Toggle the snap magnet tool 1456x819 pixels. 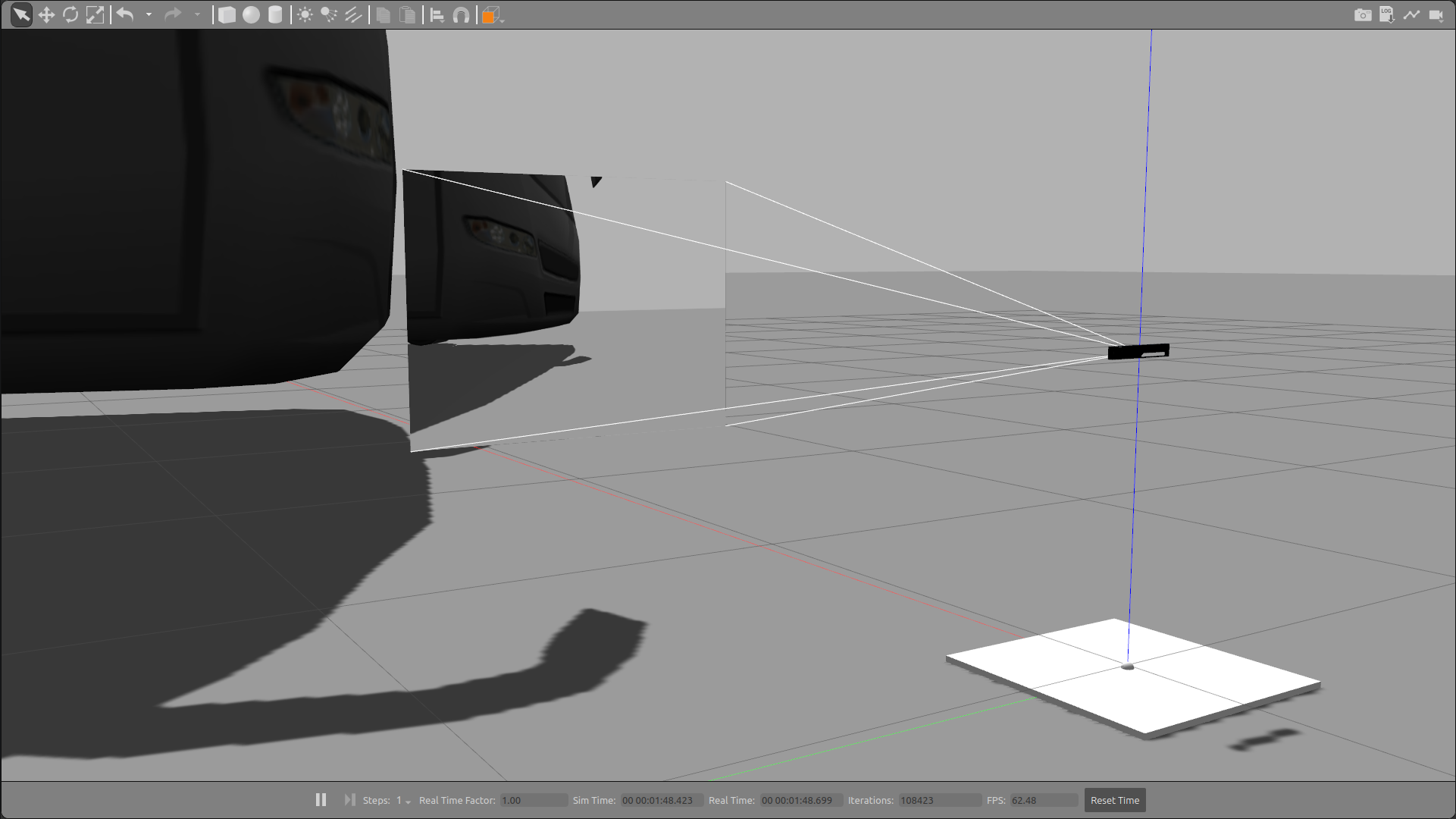tap(461, 15)
